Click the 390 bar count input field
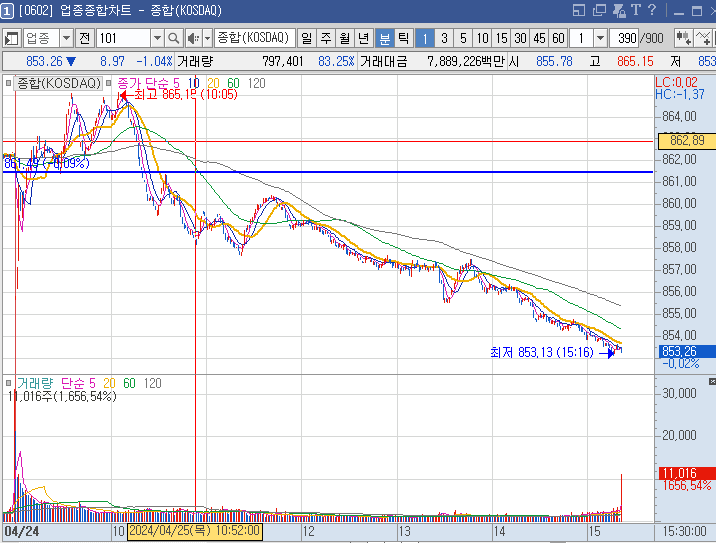The width and height of the screenshot is (716, 543). (x=628, y=38)
